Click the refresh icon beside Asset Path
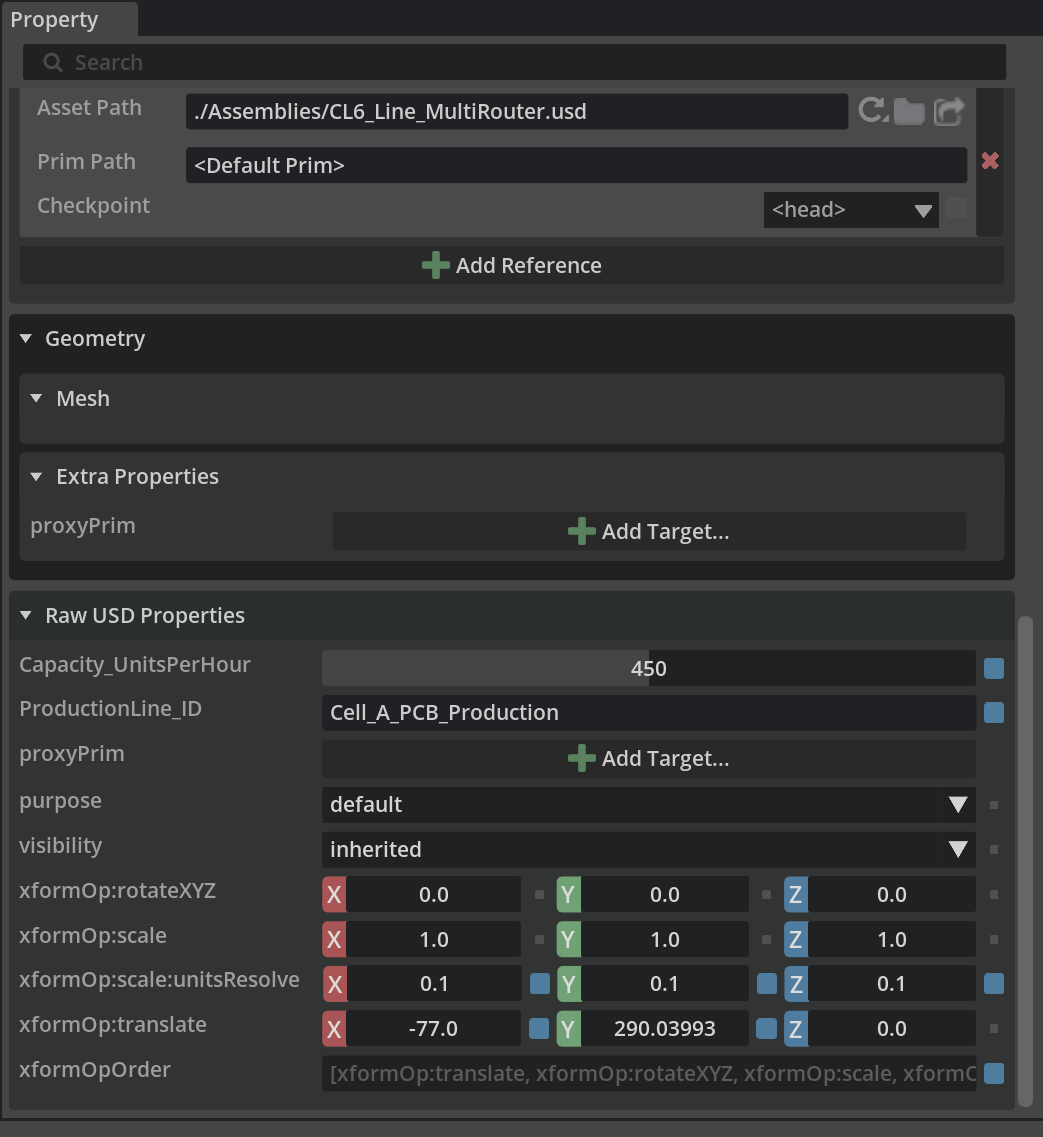 (873, 111)
